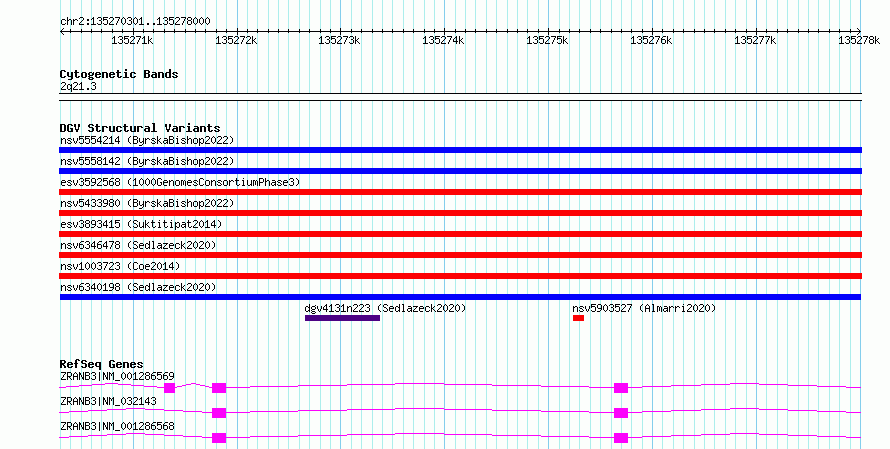Click the blue bar under nsv5558142

click(x=460, y=171)
